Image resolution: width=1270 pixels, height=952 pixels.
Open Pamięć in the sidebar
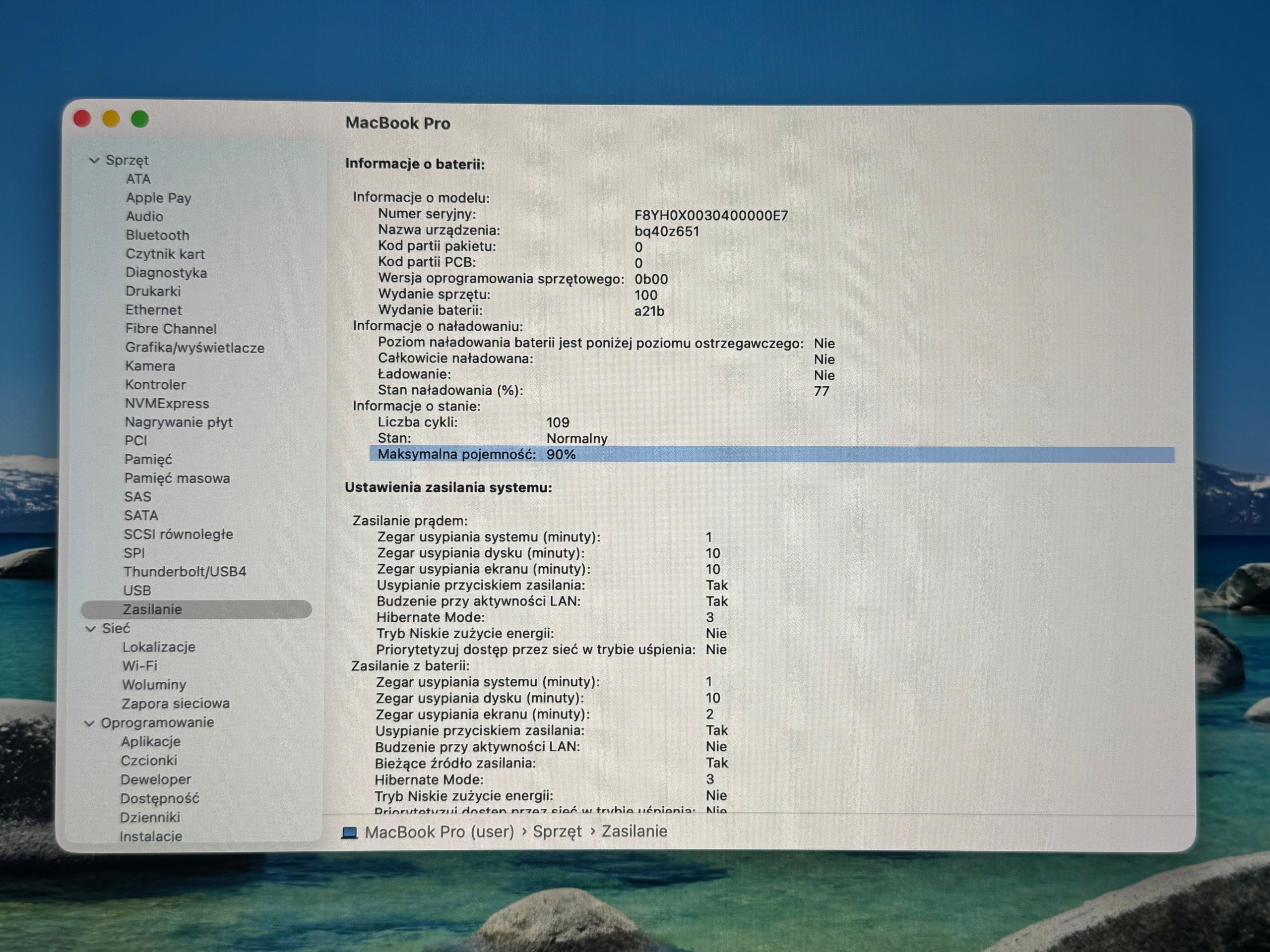[x=148, y=460]
